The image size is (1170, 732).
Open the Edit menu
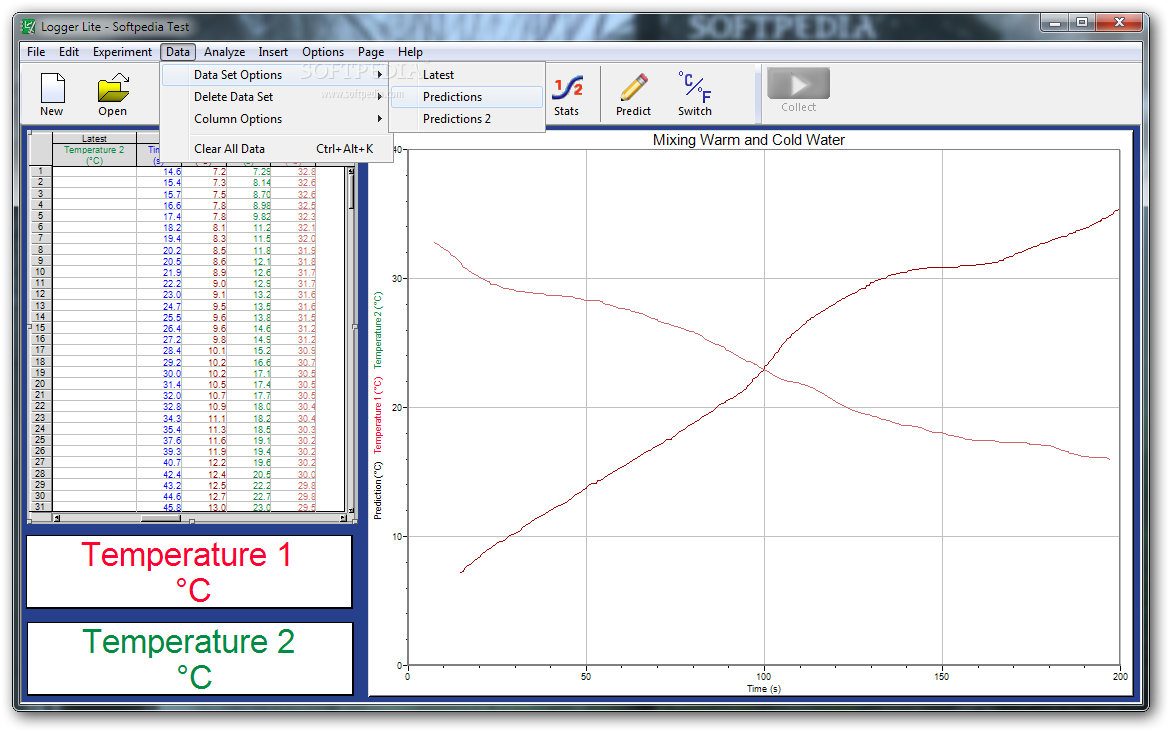(69, 51)
